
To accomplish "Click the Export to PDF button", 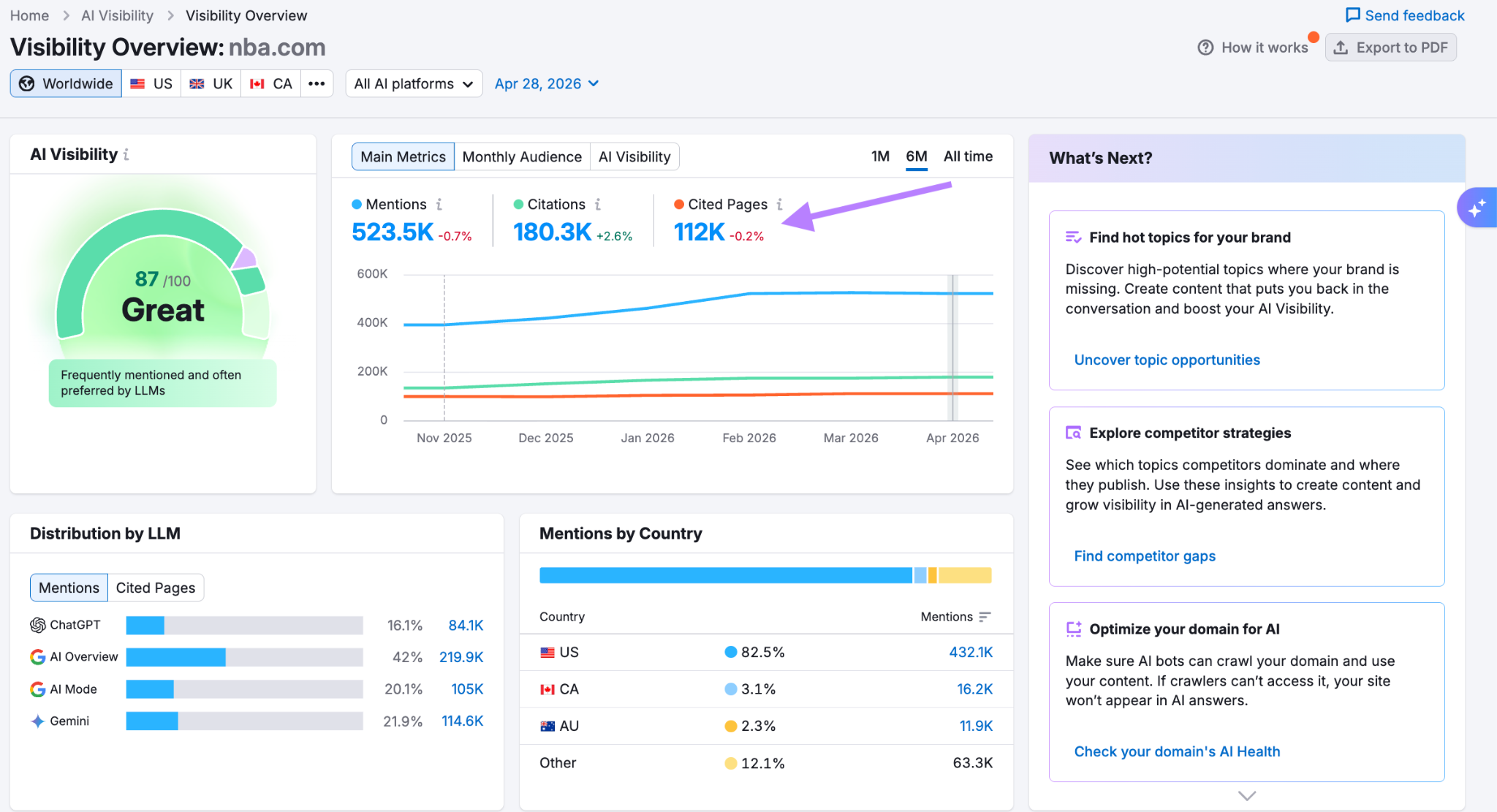I will coord(1391,48).
